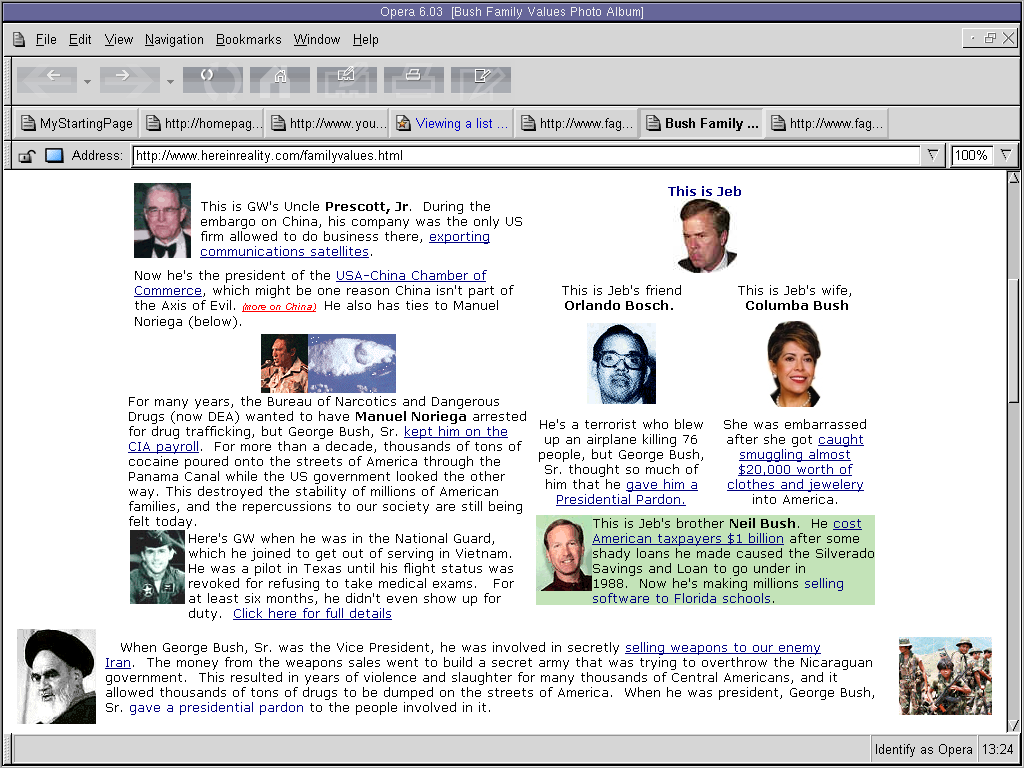
Task: Open the 100% zoom level dropdown
Action: coord(1006,155)
